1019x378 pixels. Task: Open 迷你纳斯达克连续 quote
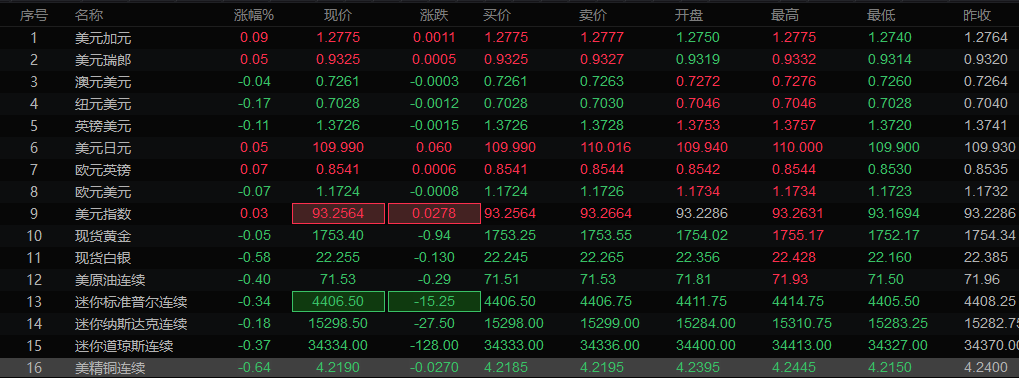tap(510, 324)
